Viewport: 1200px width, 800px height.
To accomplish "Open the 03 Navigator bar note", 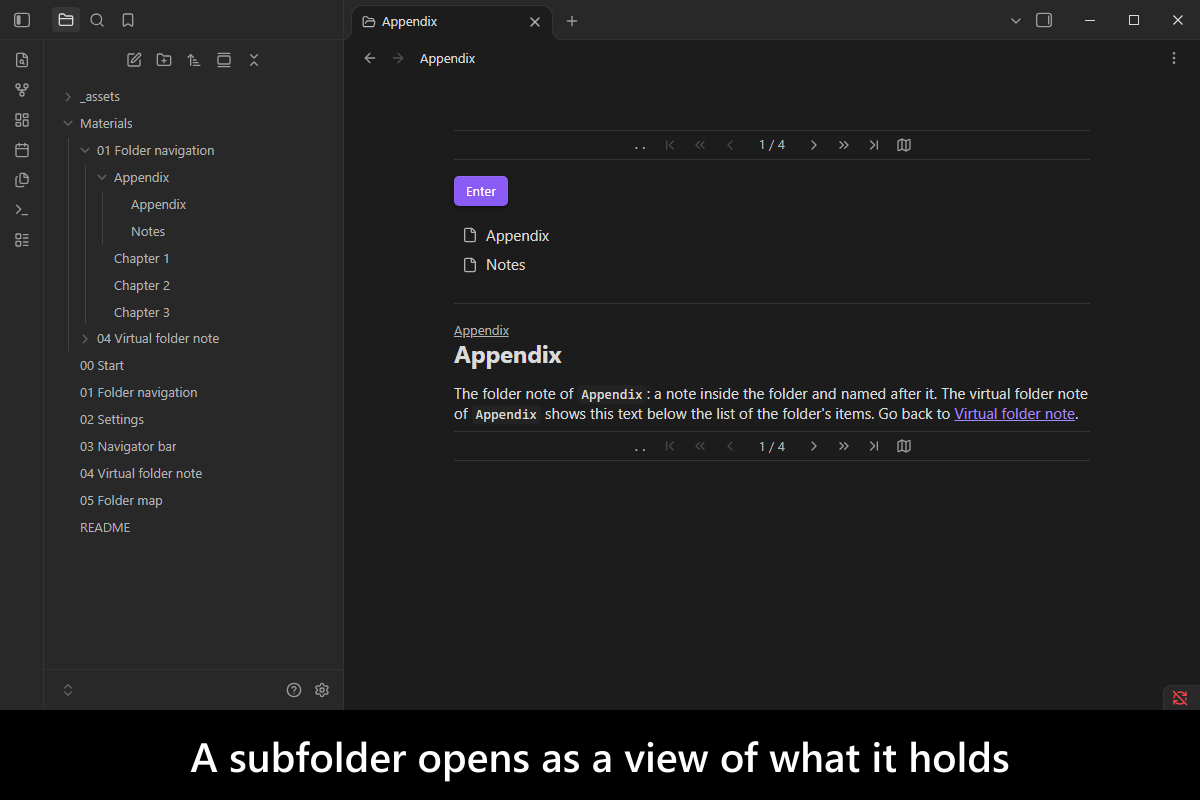I will click(x=128, y=447).
